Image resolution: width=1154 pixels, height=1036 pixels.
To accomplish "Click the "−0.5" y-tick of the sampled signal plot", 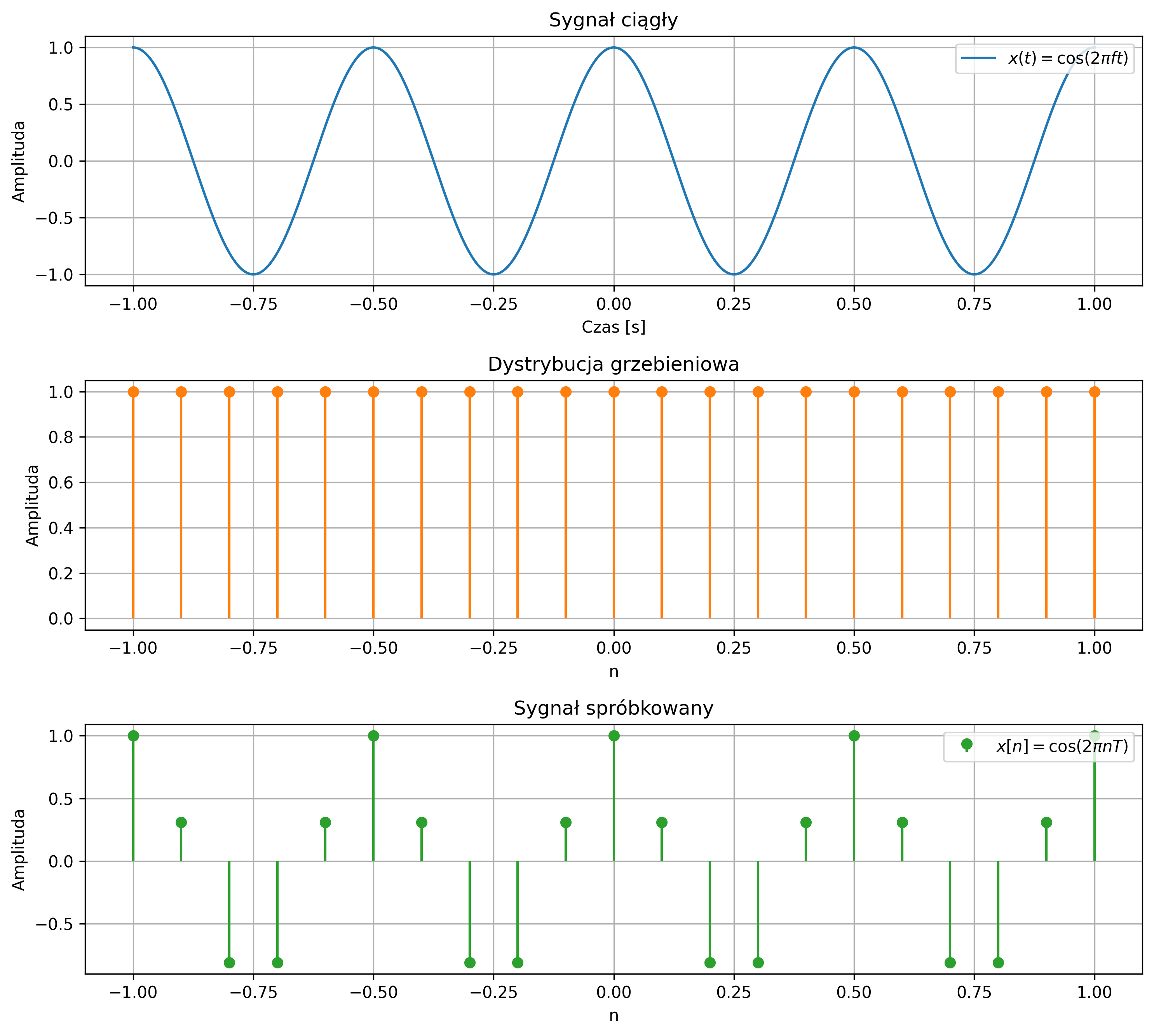I will pos(55,924).
